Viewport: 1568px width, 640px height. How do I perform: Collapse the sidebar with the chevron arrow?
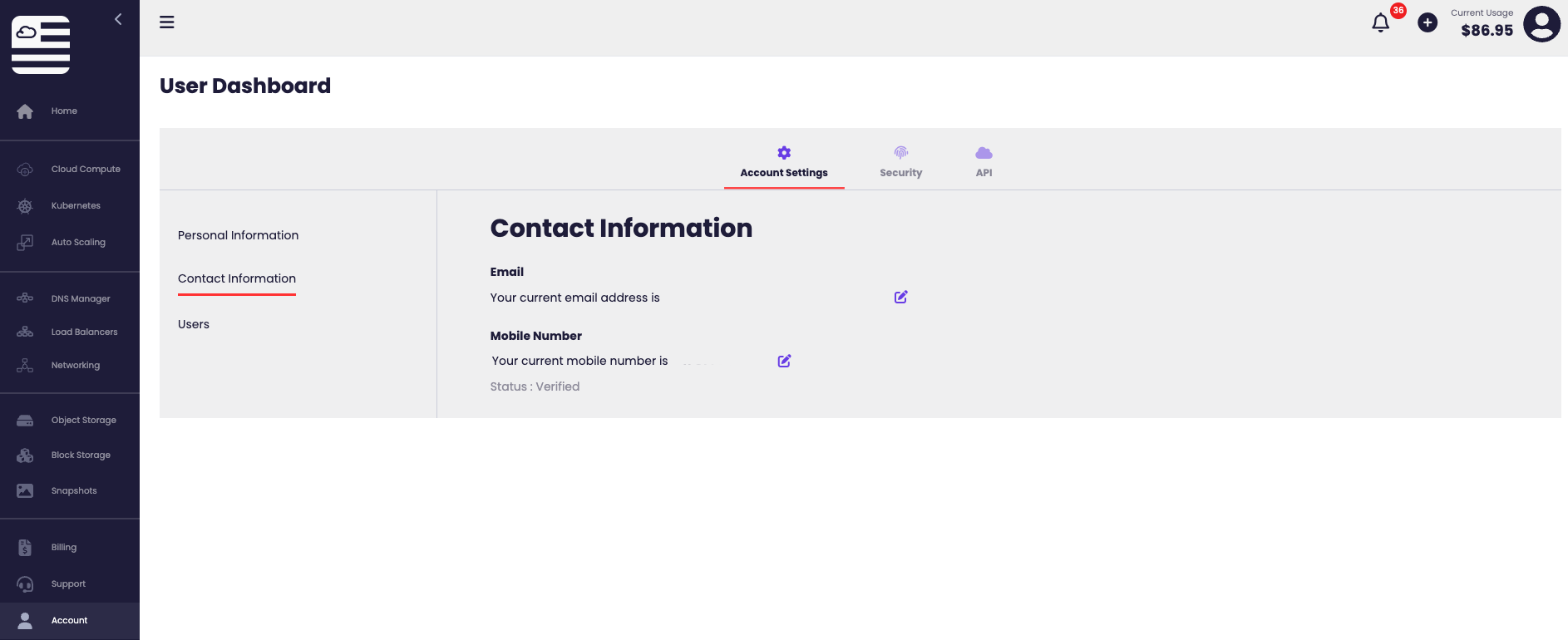coord(118,19)
